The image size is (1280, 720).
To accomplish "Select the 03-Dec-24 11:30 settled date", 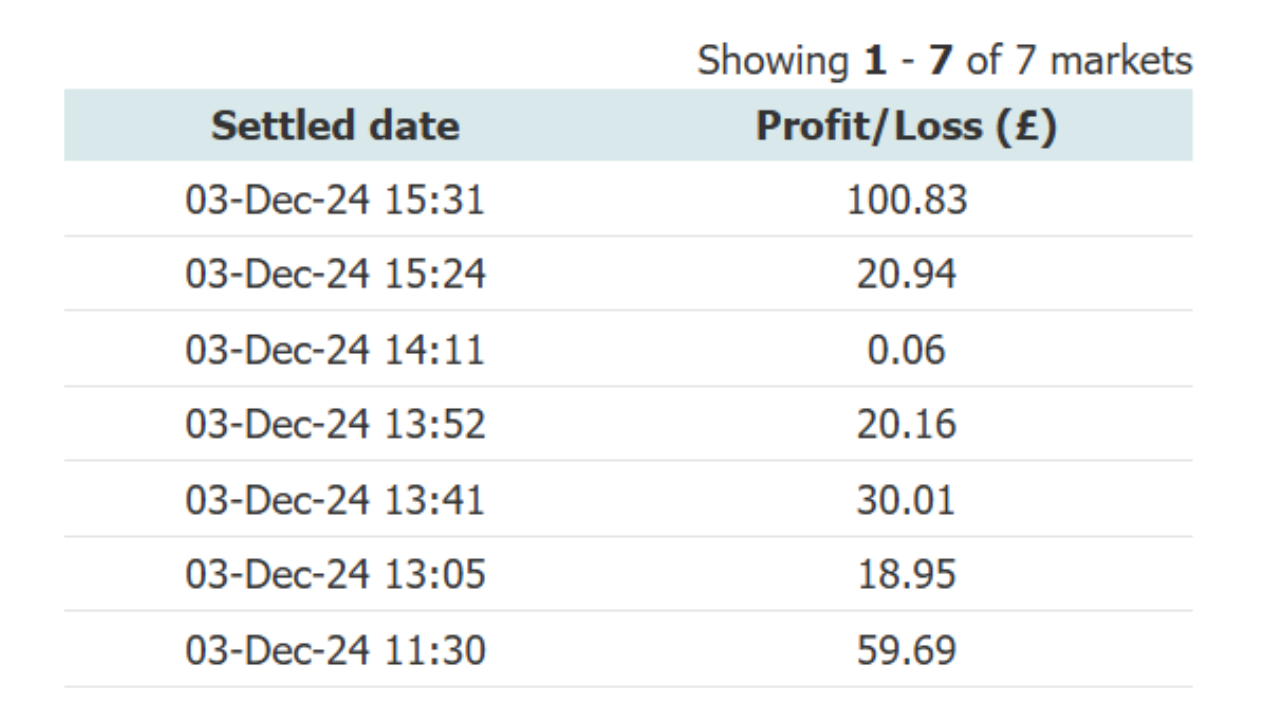I will (335, 650).
